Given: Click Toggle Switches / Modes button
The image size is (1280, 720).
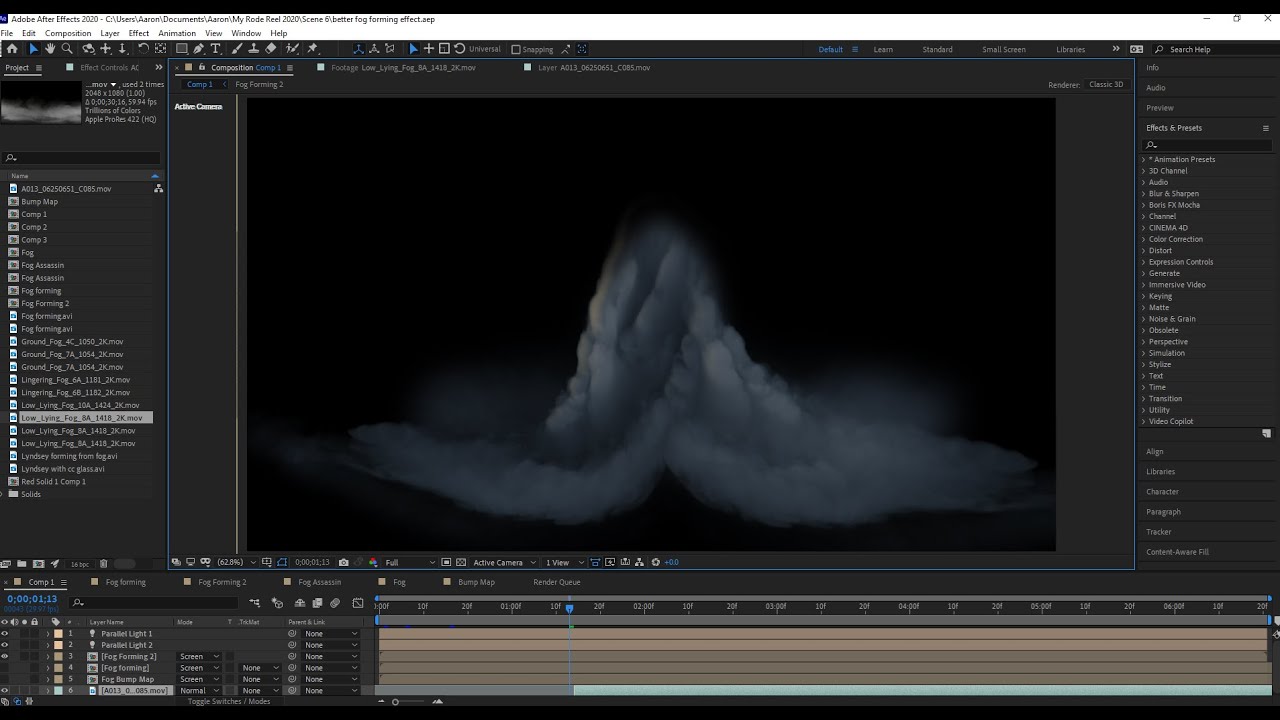Looking at the screenshot, I should pyautogui.click(x=229, y=701).
